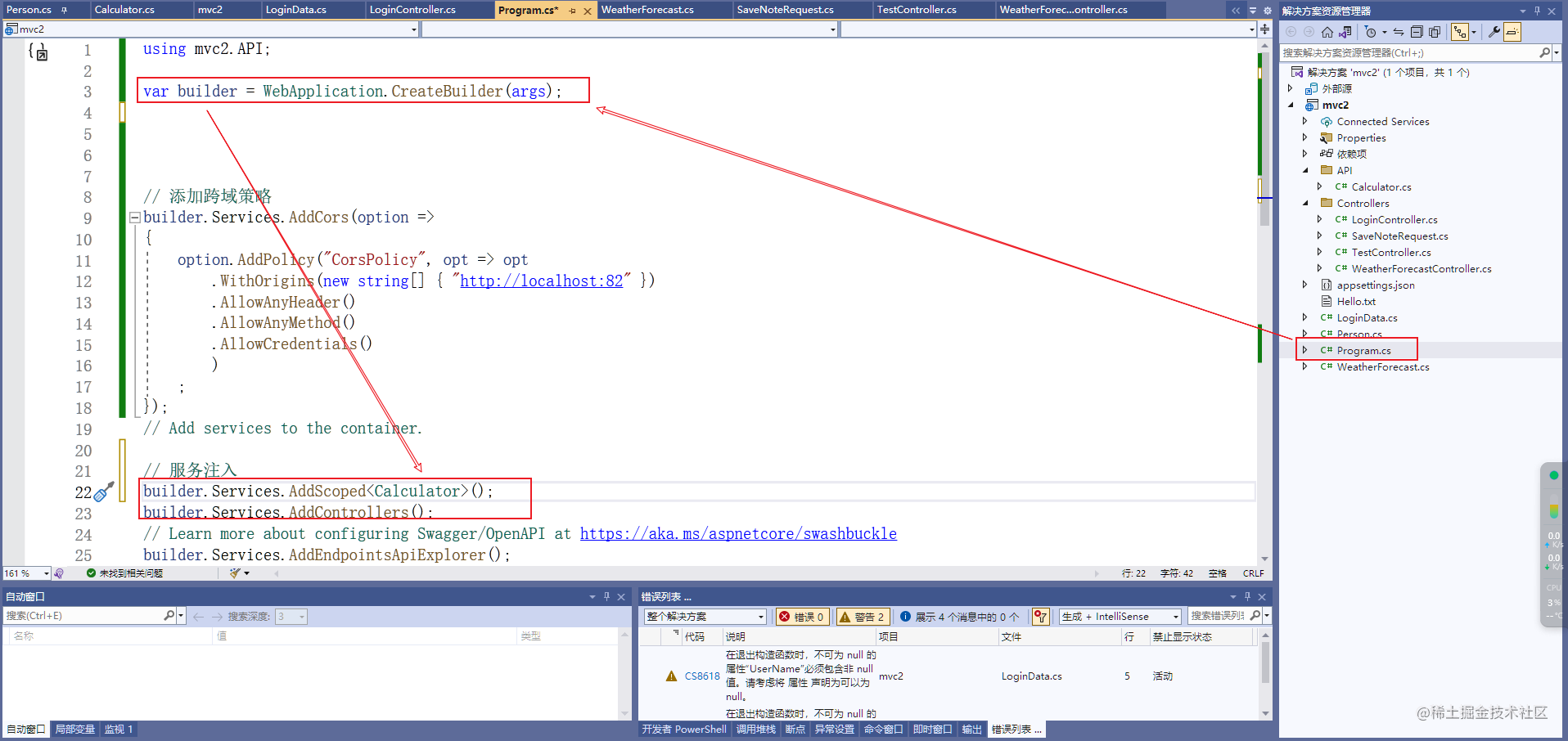This screenshot has width=1568, height=741.
Task: Click the Preview Selected Items icon
Action: (x=1512, y=32)
